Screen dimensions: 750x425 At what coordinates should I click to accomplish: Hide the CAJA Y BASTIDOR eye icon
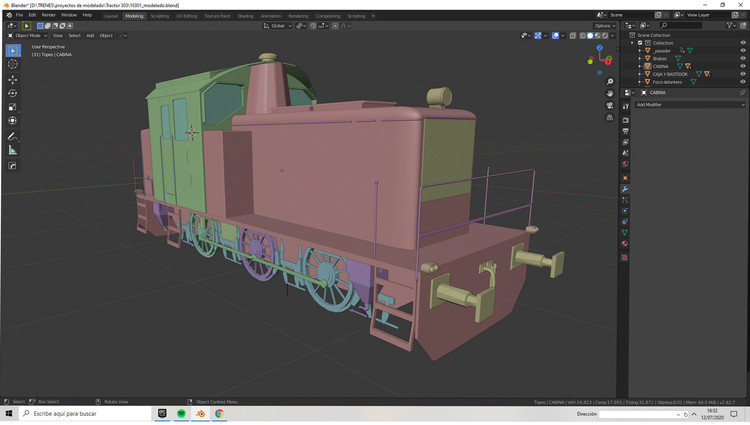pos(743,74)
